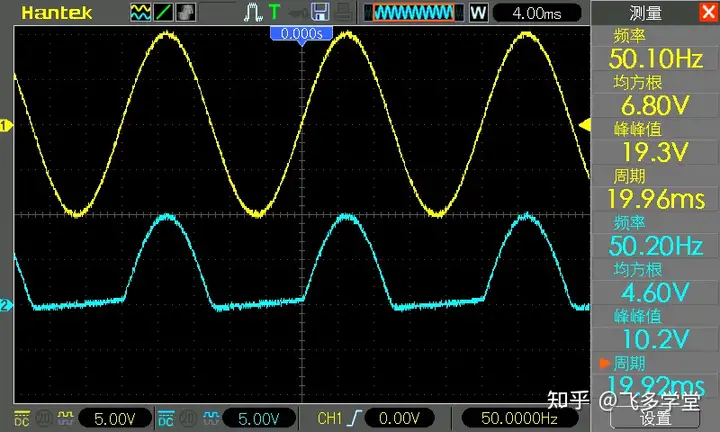720x432 pixels.
Task: Open CH2 5.00V volts per division
Action: pos(259,419)
